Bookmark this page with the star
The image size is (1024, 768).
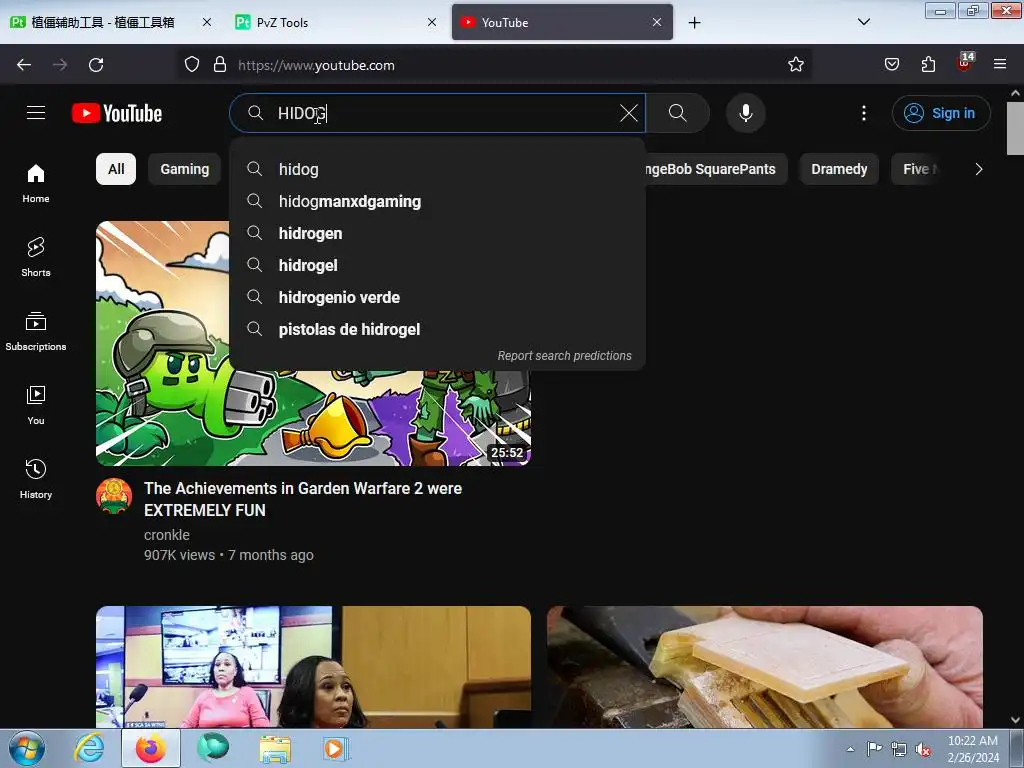point(795,65)
